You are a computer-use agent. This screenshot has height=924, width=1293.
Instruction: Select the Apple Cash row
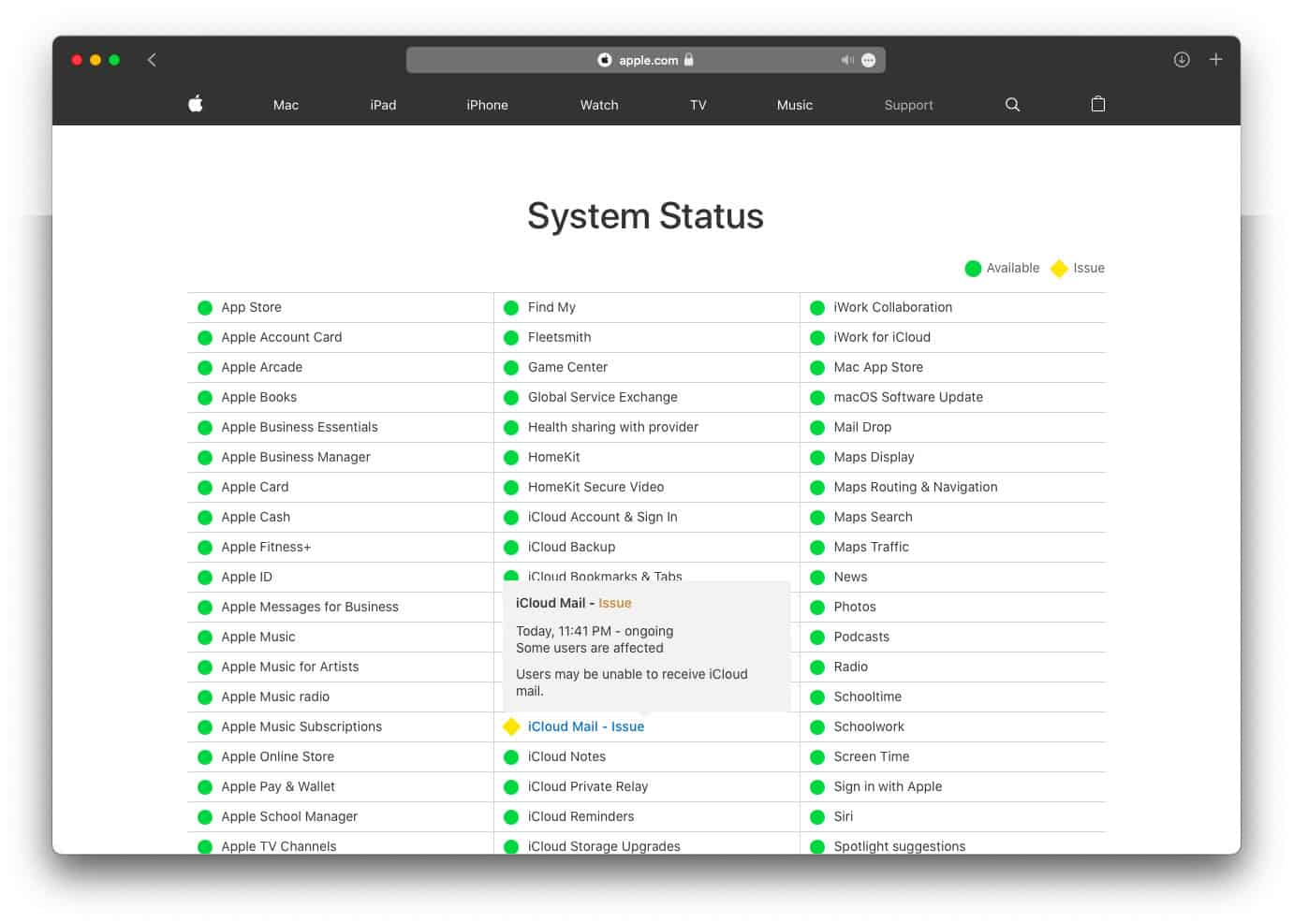(341, 517)
